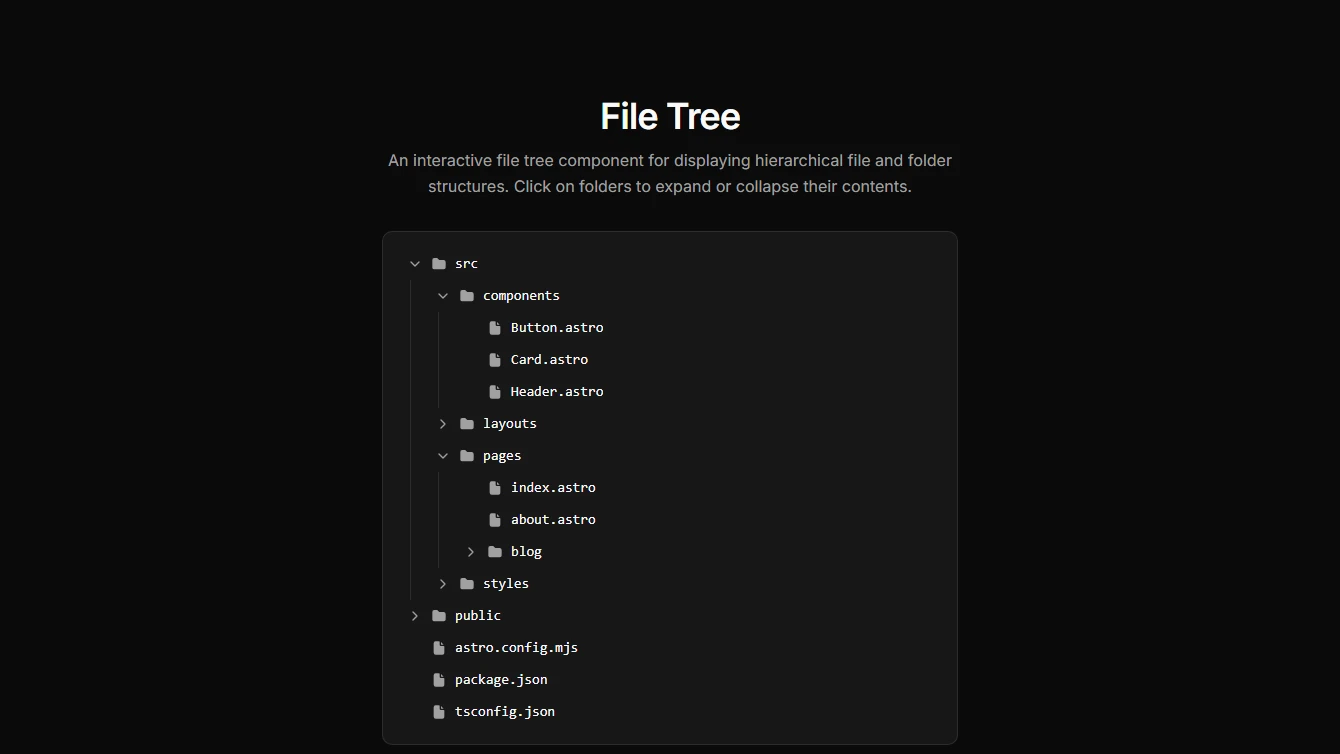Click the pages folder icon
This screenshot has height=754, width=1340.
pyautogui.click(x=467, y=455)
